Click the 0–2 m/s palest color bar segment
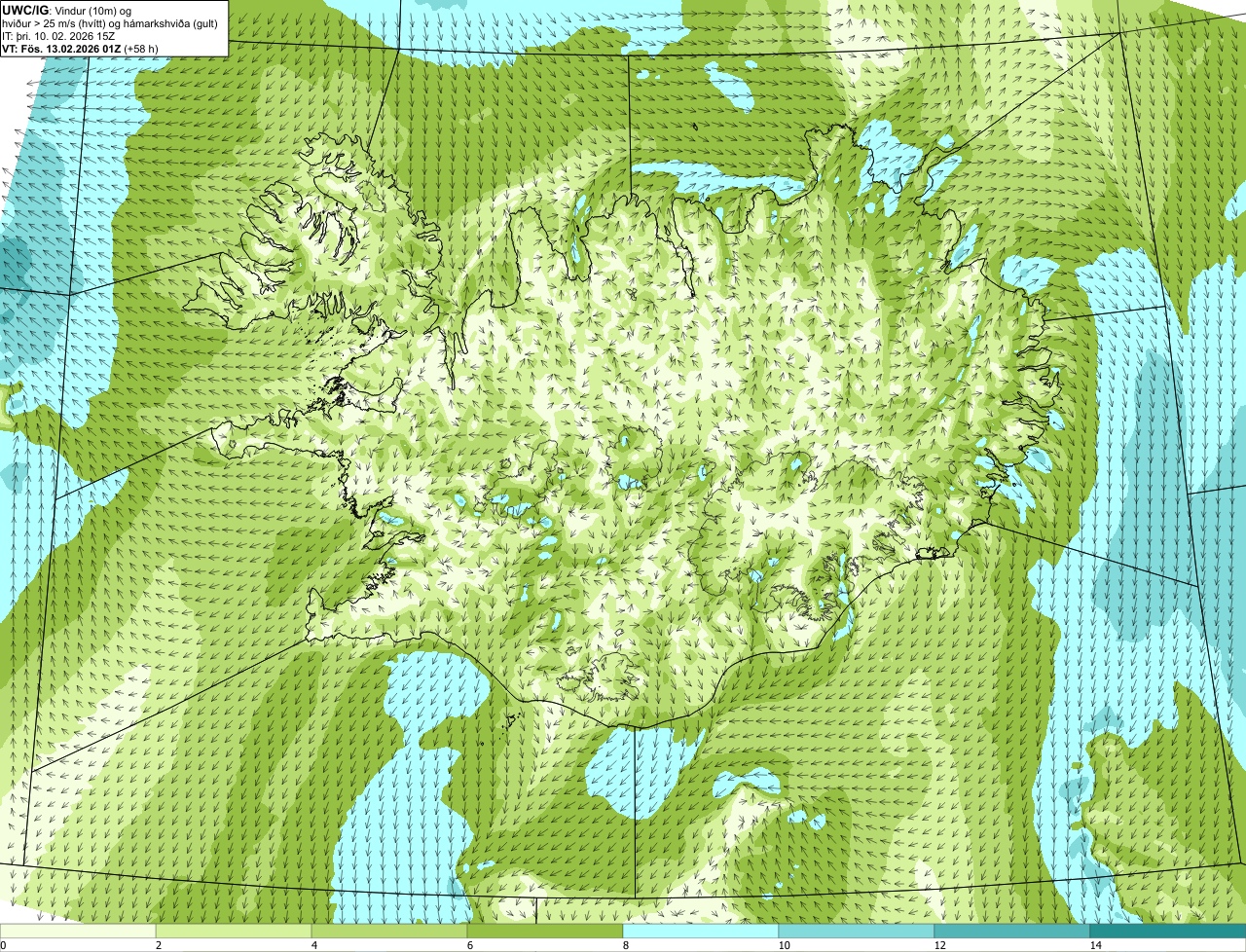 tap(78, 931)
